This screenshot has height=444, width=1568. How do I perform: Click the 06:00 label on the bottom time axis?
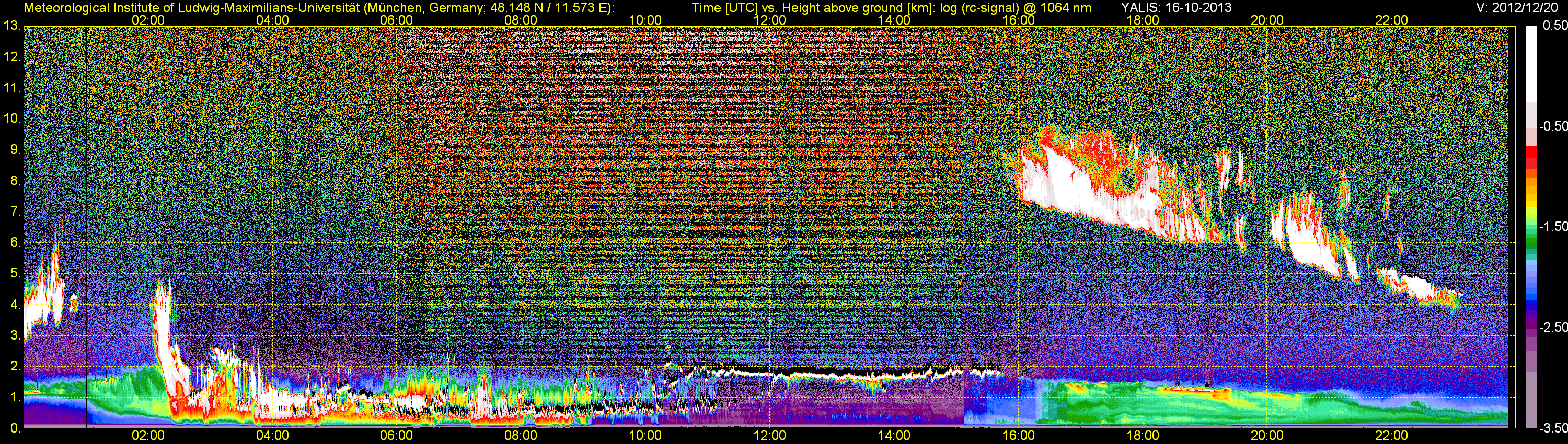coord(396,436)
